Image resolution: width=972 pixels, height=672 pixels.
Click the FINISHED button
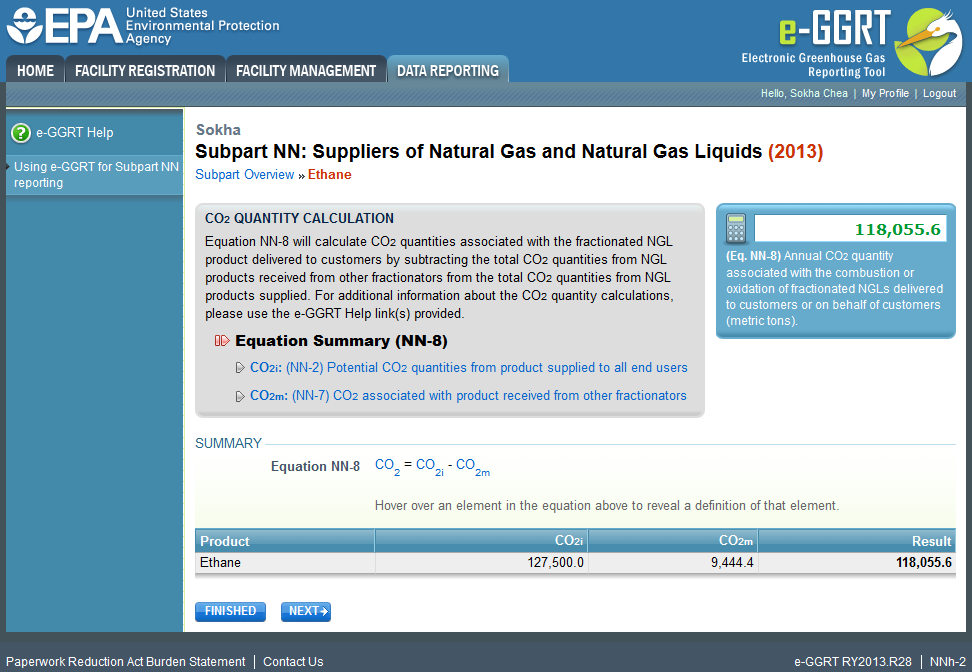coord(230,611)
